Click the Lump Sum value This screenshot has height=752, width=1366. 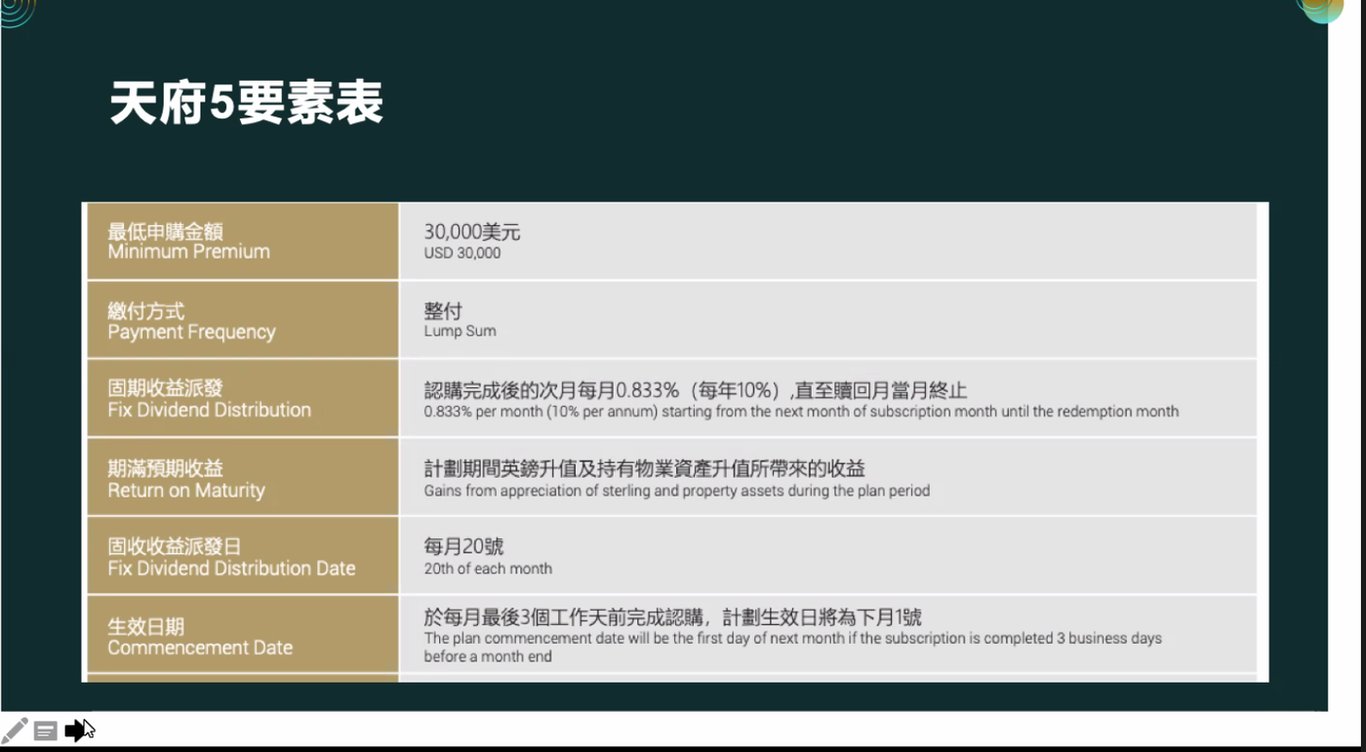(x=460, y=331)
